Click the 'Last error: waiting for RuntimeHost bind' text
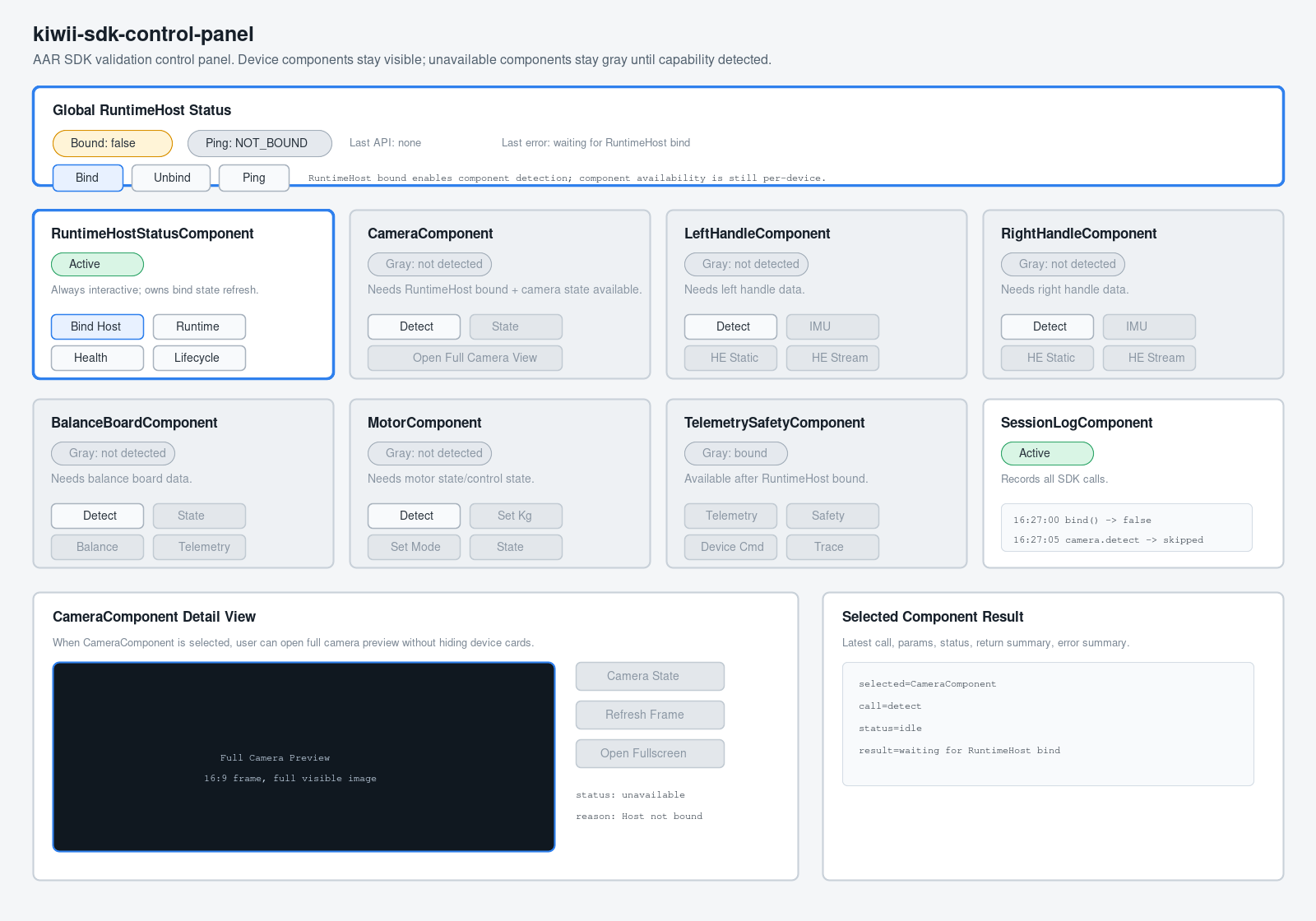 click(x=595, y=142)
